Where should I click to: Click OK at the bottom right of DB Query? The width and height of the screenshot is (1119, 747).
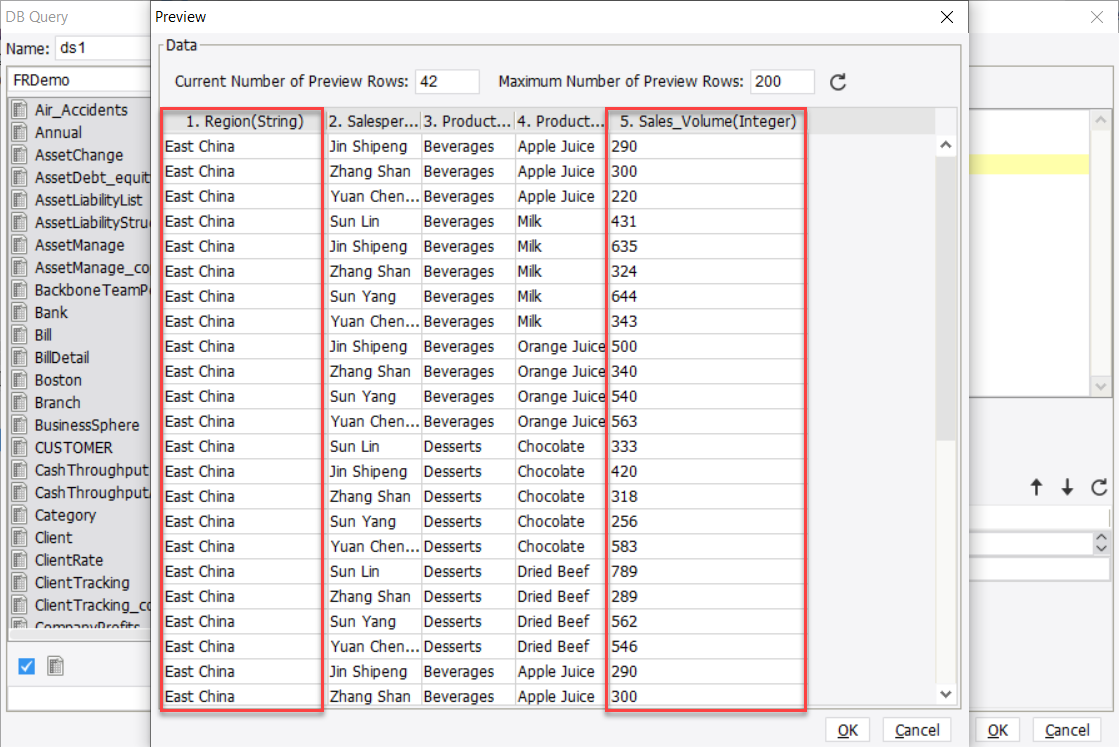tap(996, 730)
